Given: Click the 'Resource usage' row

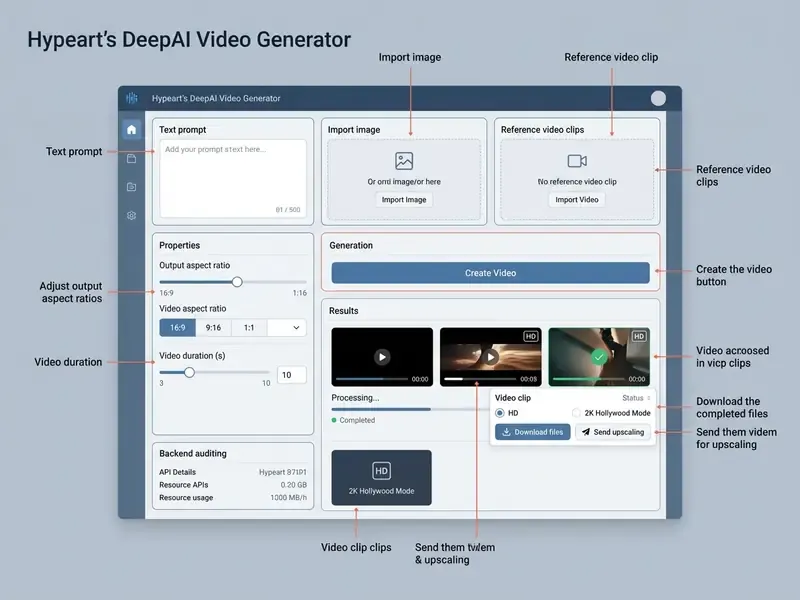Looking at the screenshot, I should [x=233, y=497].
